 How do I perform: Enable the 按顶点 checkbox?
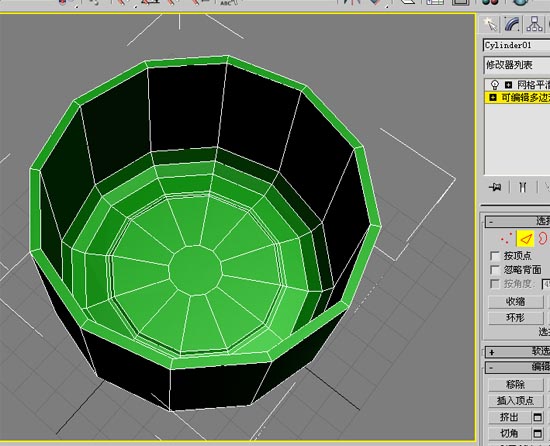tap(495, 256)
